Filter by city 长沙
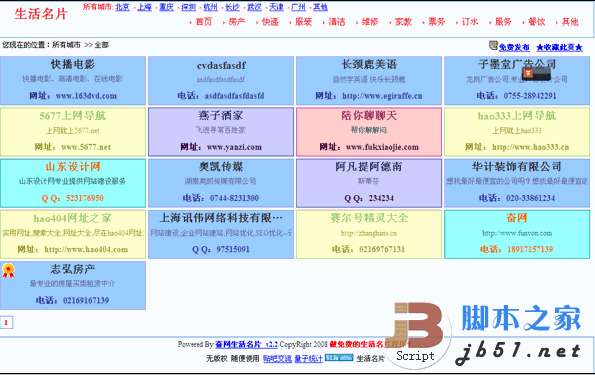The width and height of the screenshot is (595, 375). pyautogui.click(x=233, y=7)
